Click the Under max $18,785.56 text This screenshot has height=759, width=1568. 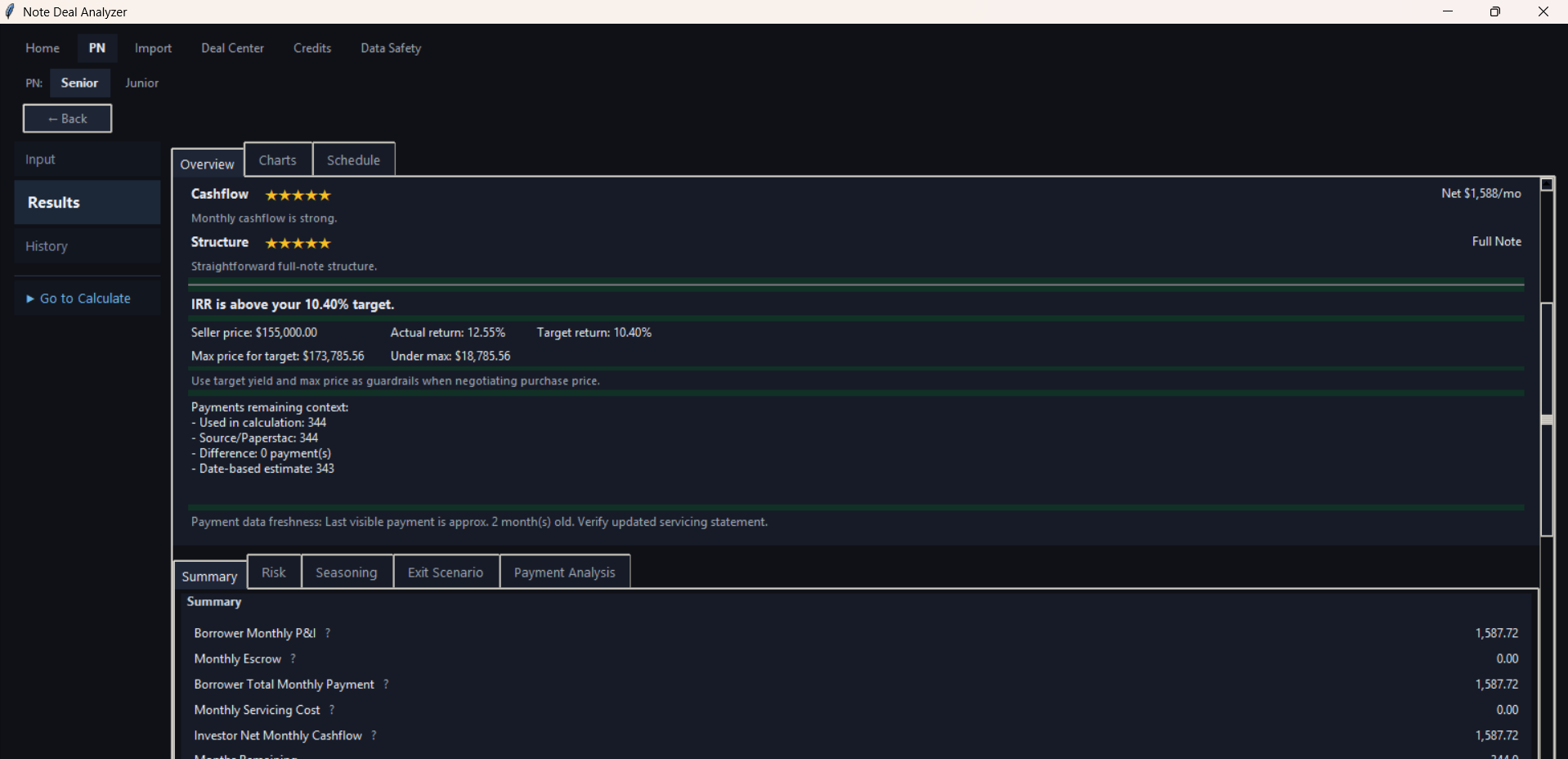click(x=450, y=356)
